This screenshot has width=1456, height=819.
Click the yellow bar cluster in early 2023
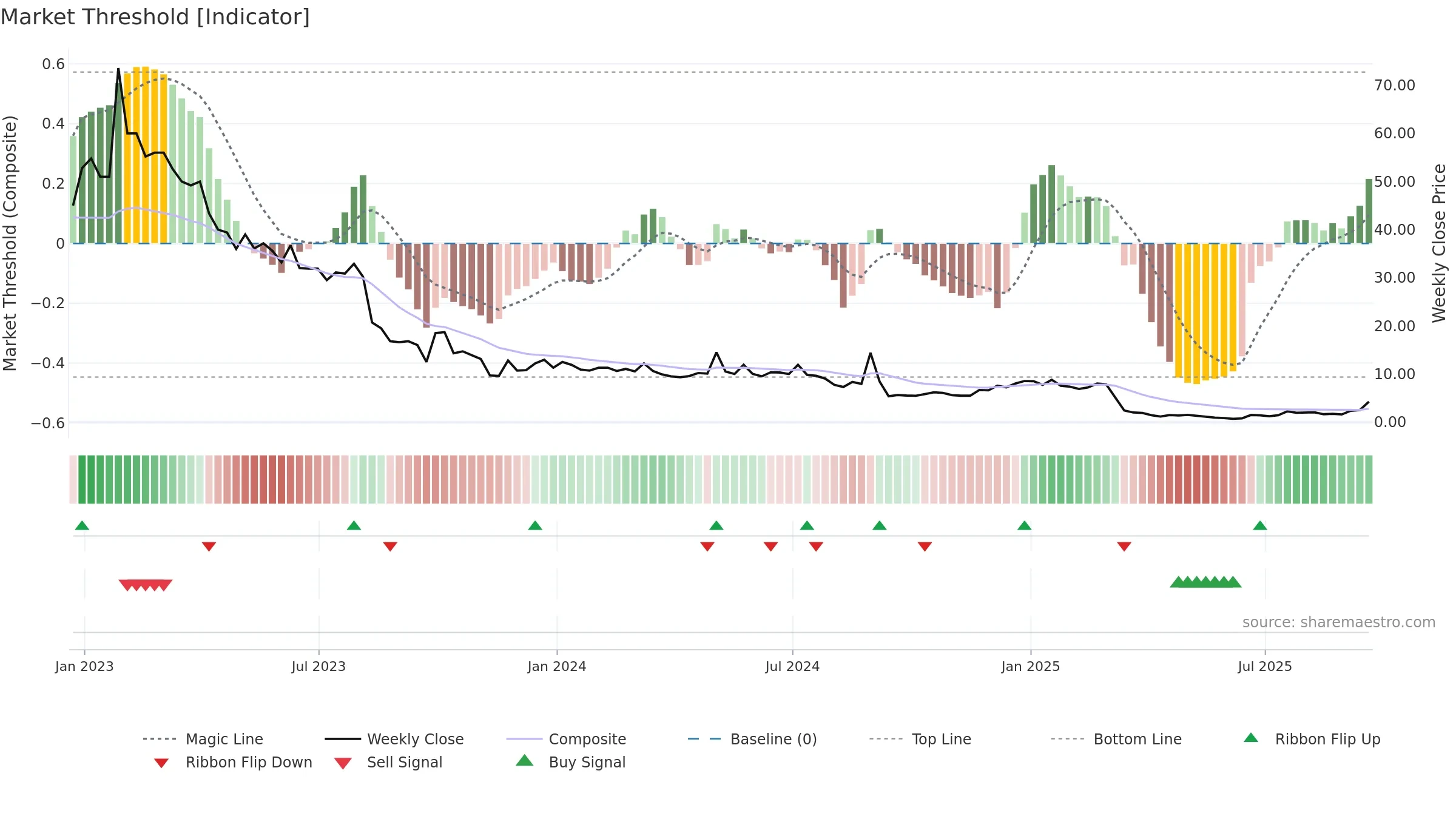(x=146, y=155)
